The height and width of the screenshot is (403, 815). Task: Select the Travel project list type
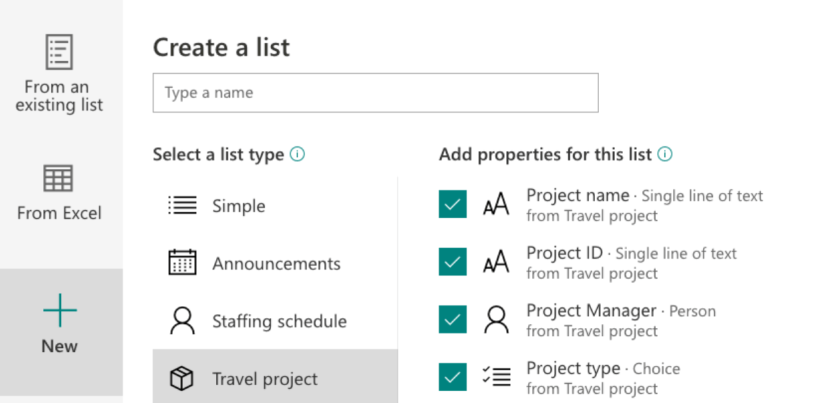(x=265, y=379)
